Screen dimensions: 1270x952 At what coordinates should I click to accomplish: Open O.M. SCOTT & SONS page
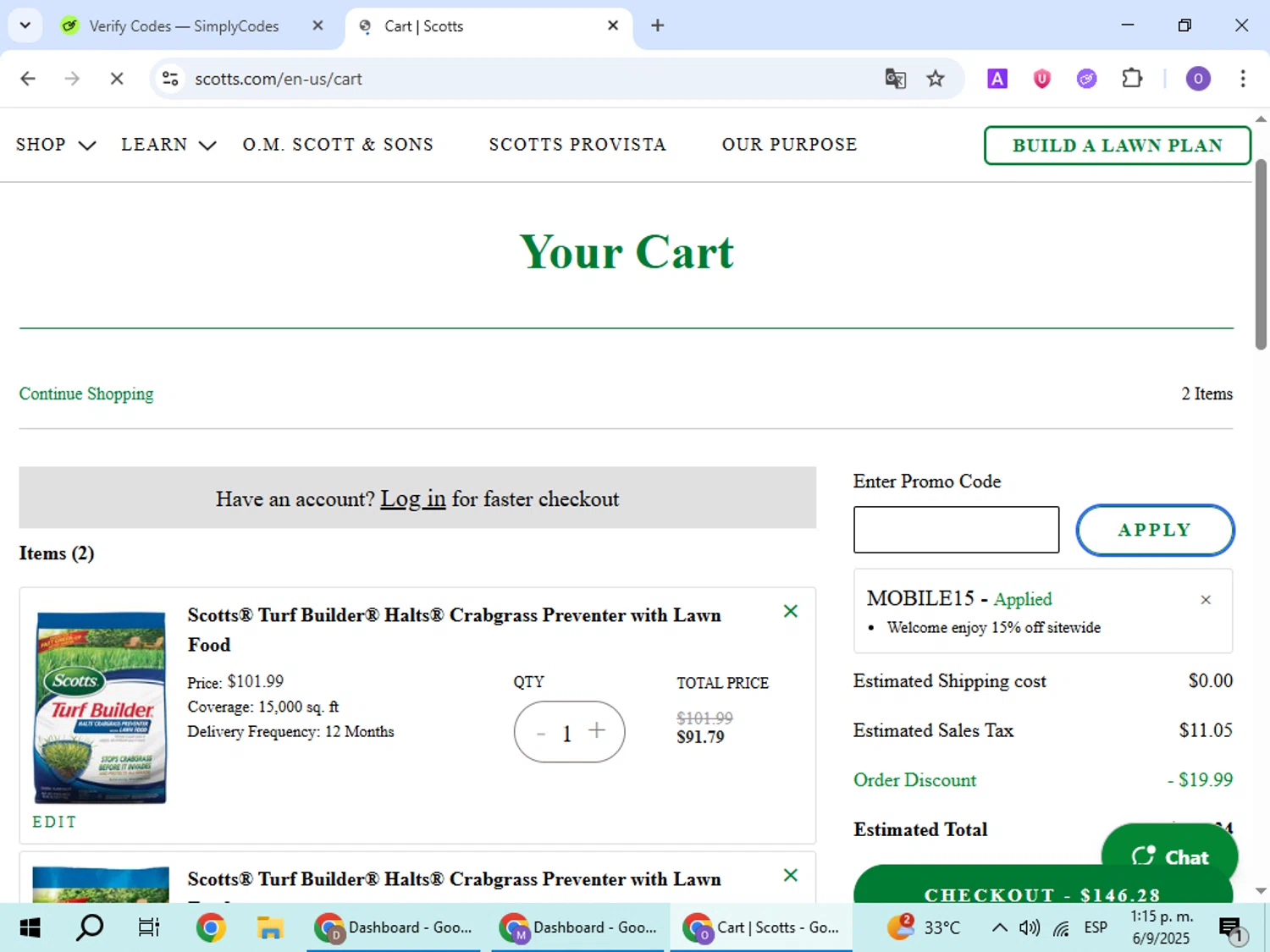point(338,145)
